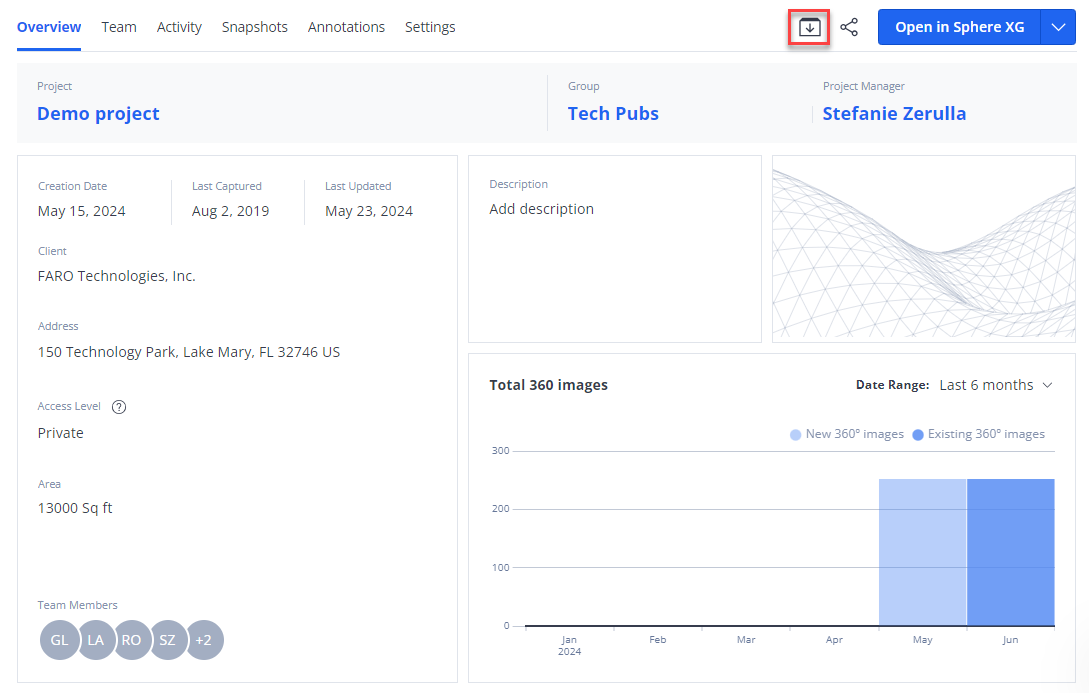Click the download archive icon
The image size is (1089, 693).
[810, 27]
